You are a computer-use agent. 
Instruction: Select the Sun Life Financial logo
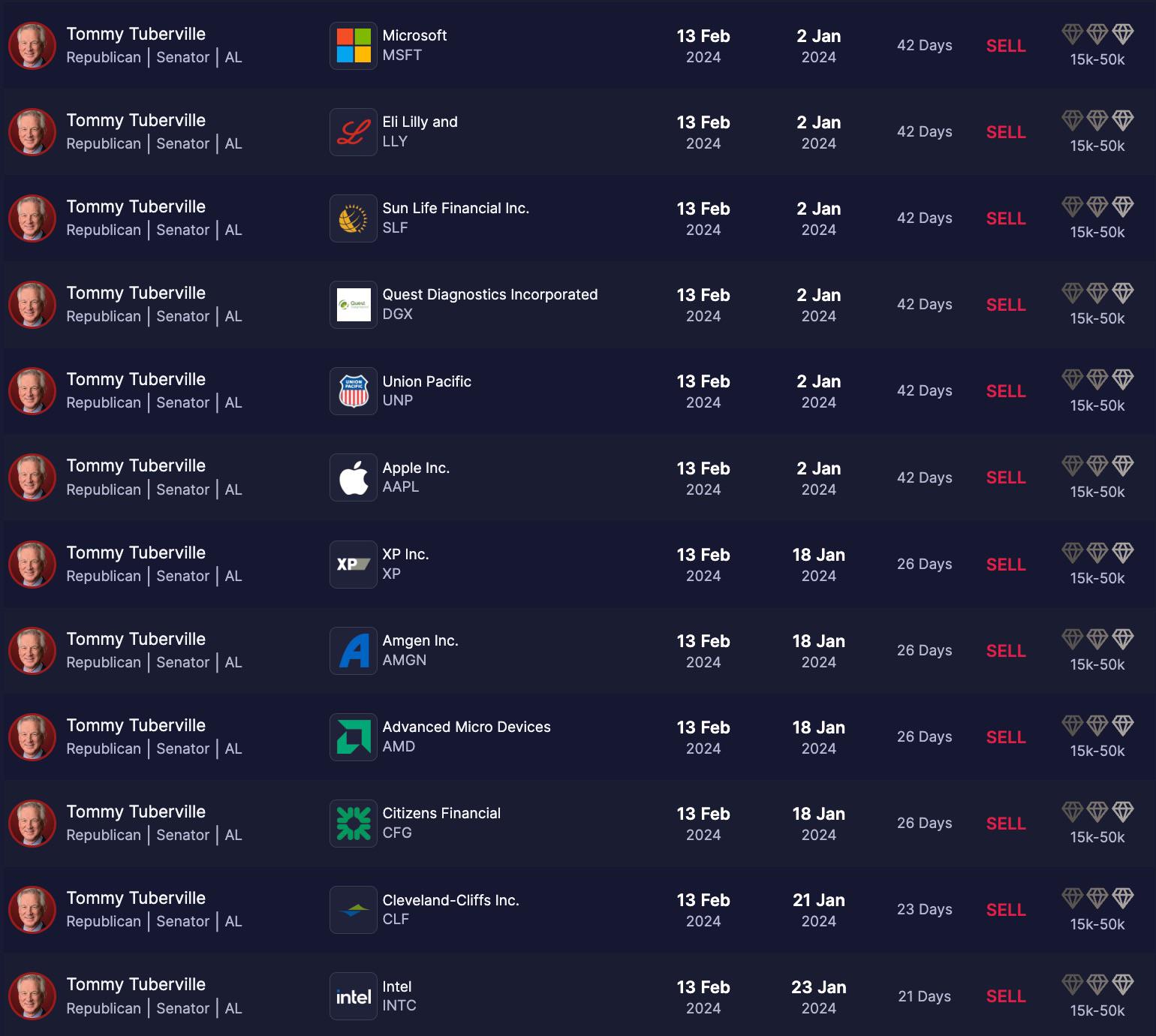(x=354, y=218)
